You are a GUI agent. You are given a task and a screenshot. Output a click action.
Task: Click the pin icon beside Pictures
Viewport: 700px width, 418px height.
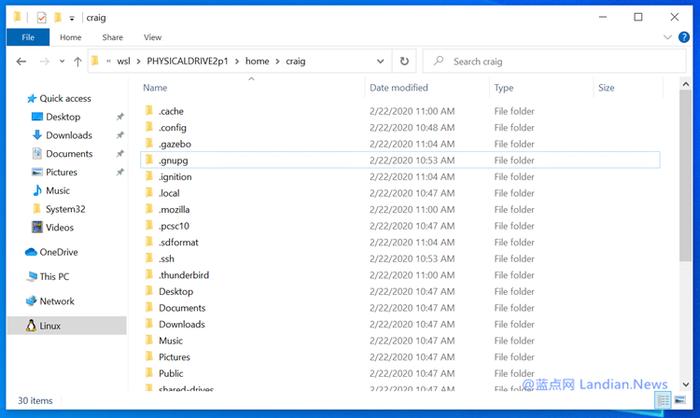click(120, 172)
